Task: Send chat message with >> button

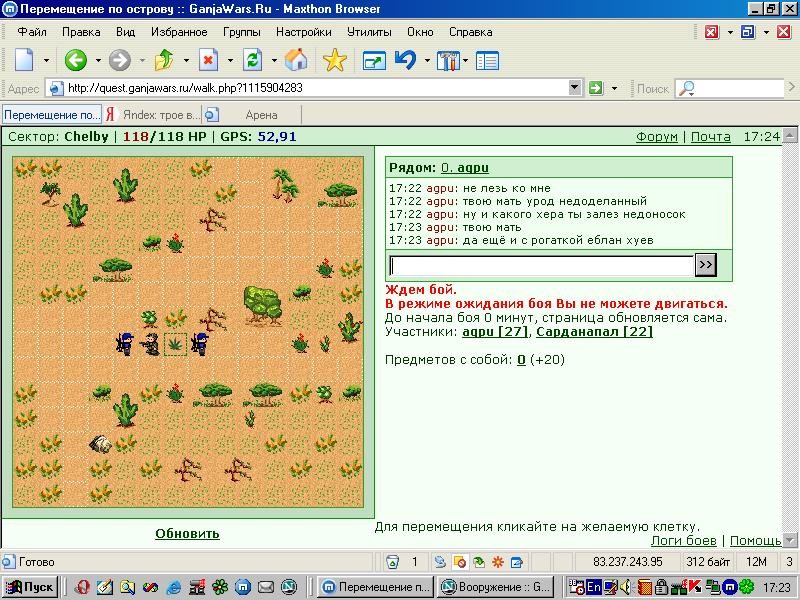Action: (x=706, y=265)
